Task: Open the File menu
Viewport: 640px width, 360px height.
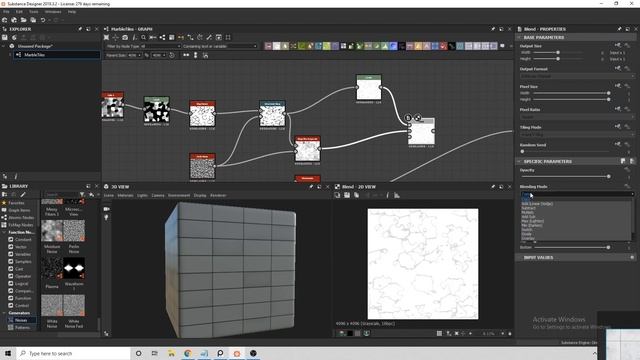Action: tap(6, 12)
